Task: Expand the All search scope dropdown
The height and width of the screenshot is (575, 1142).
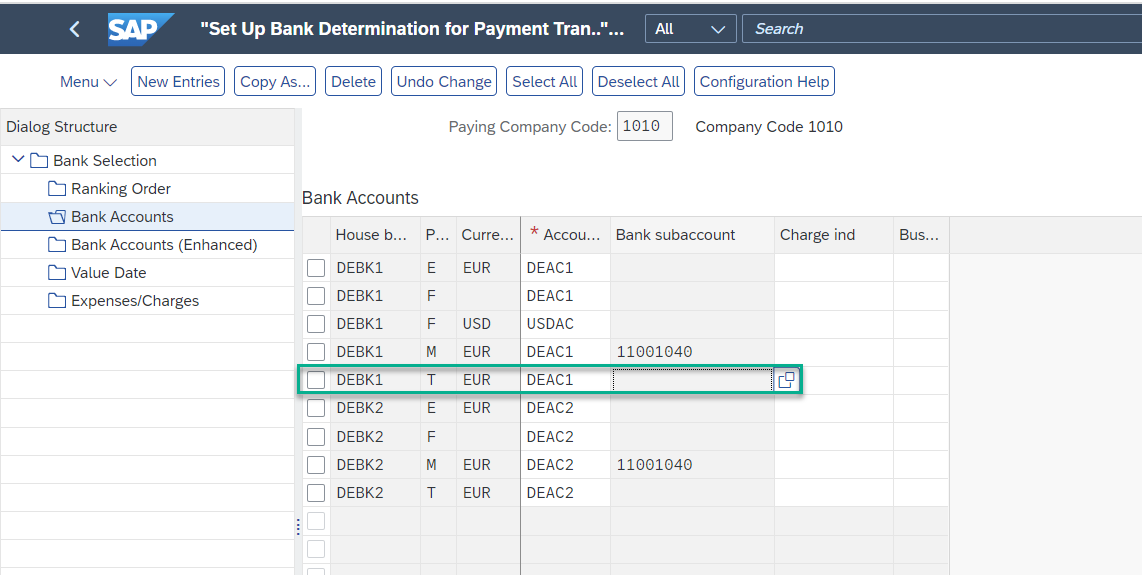Action: pos(690,28)
